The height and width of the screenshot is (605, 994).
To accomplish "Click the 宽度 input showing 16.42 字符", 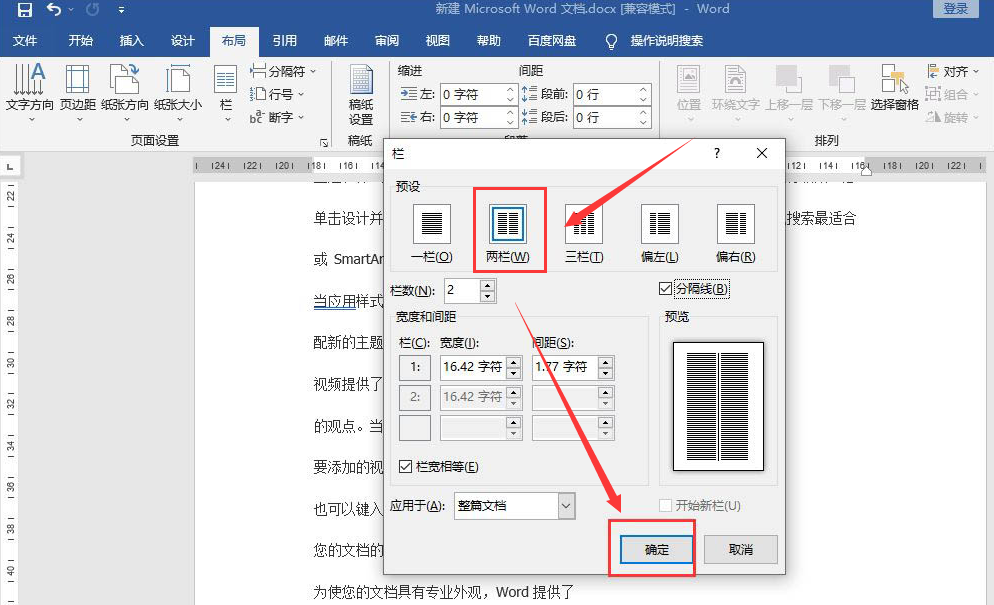I will [x=474, y=367].
